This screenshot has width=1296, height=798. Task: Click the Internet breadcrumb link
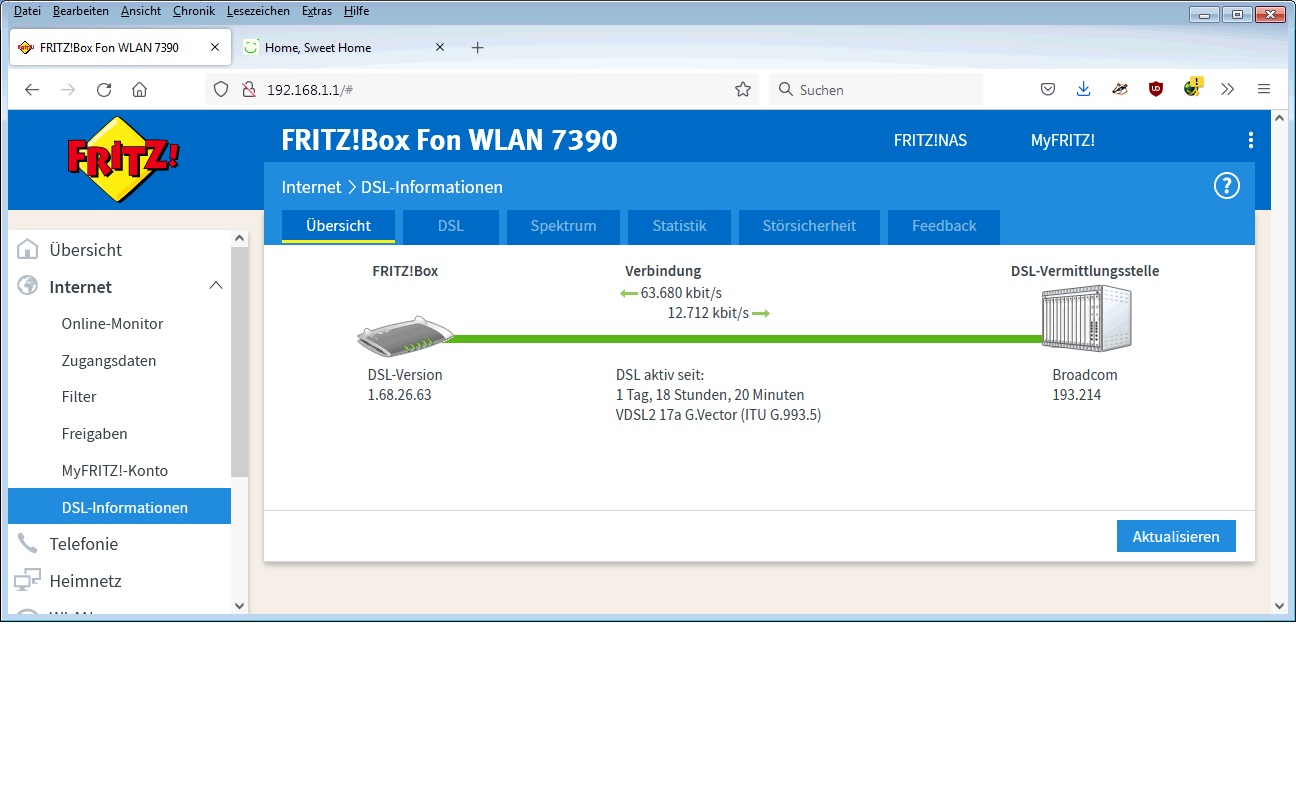pyautogui.click(x=311, y=187)
